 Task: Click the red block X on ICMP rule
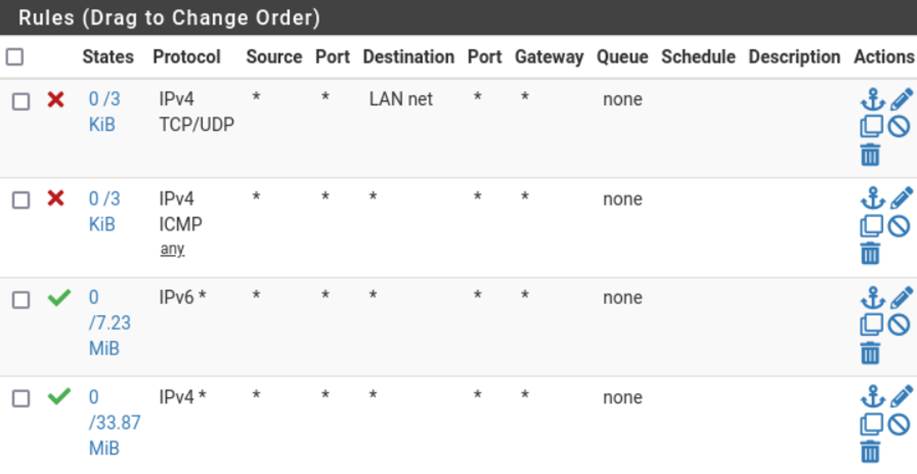coord(56,198)
